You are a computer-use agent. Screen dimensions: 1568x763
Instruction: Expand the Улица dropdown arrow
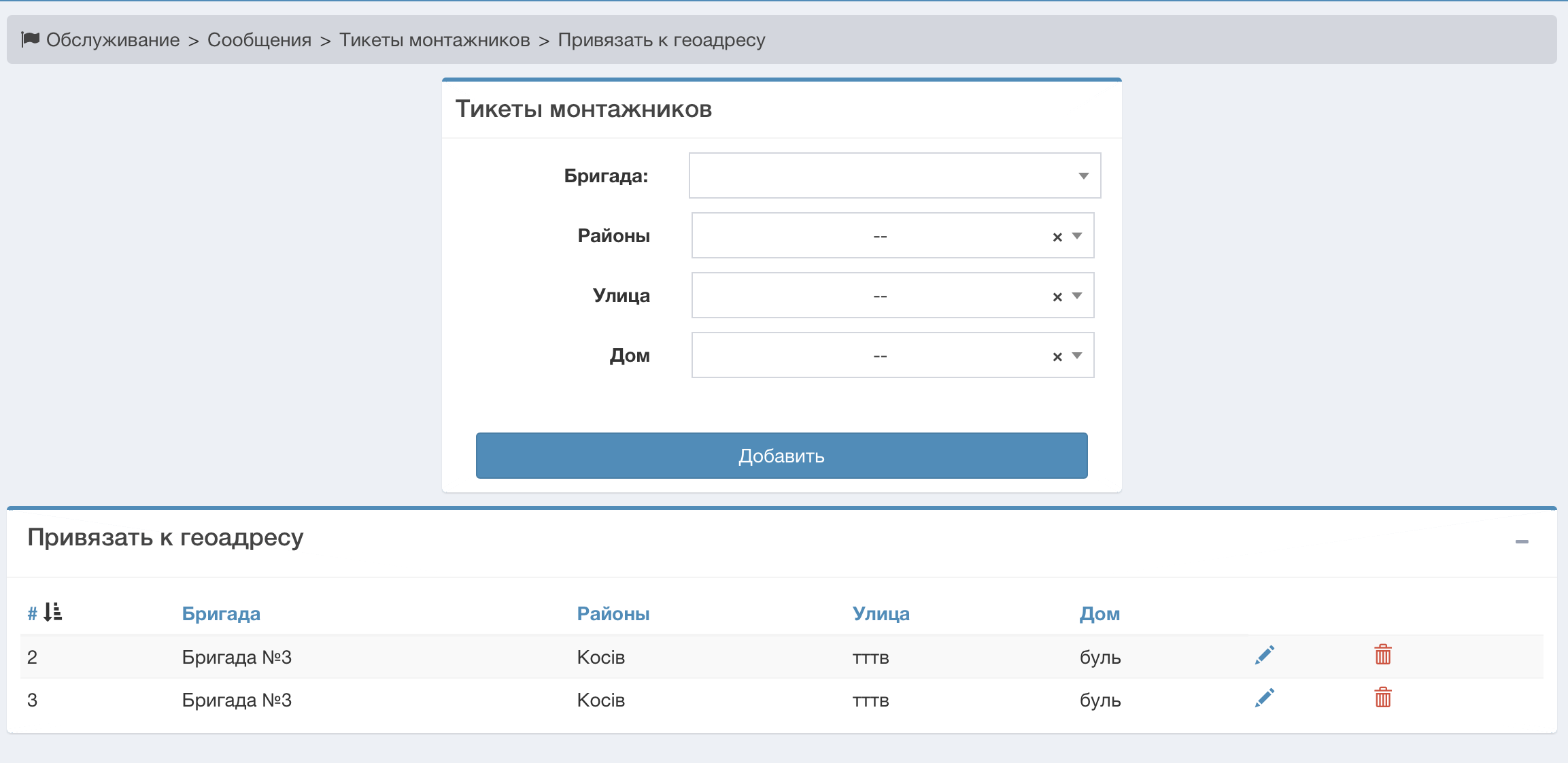1077,296
